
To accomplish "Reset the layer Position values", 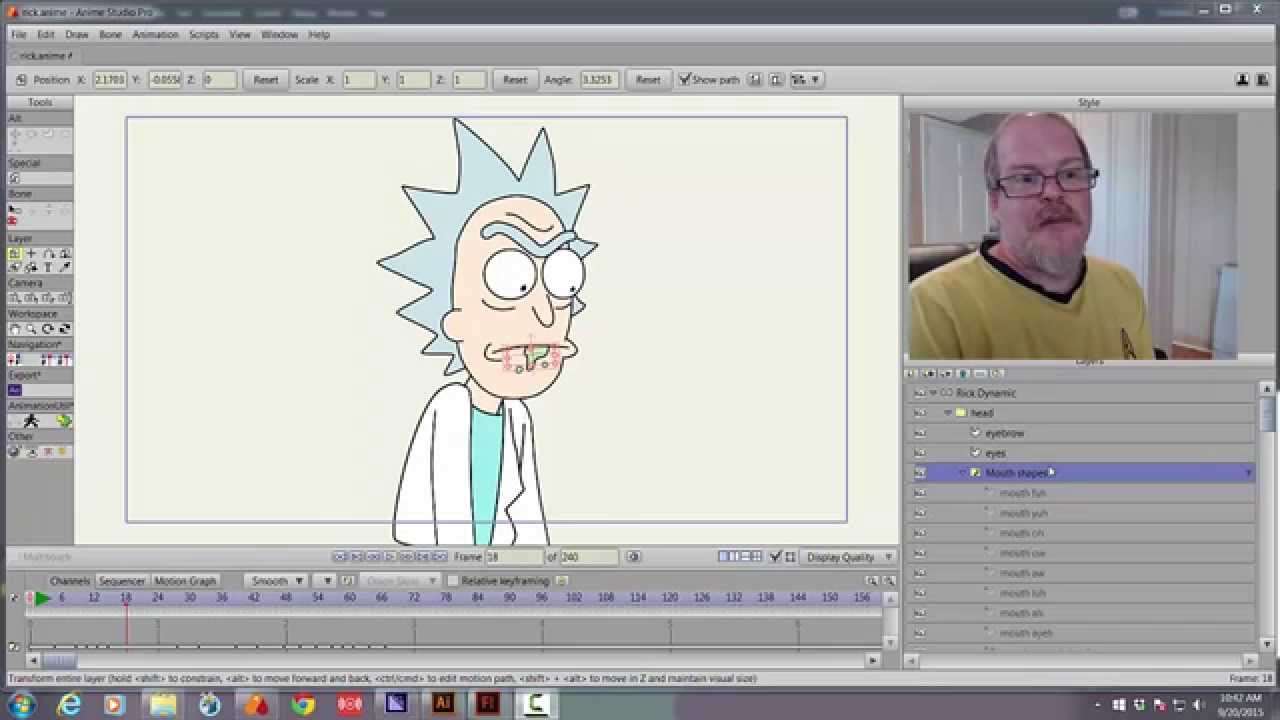I will click(x=265, y=79).
